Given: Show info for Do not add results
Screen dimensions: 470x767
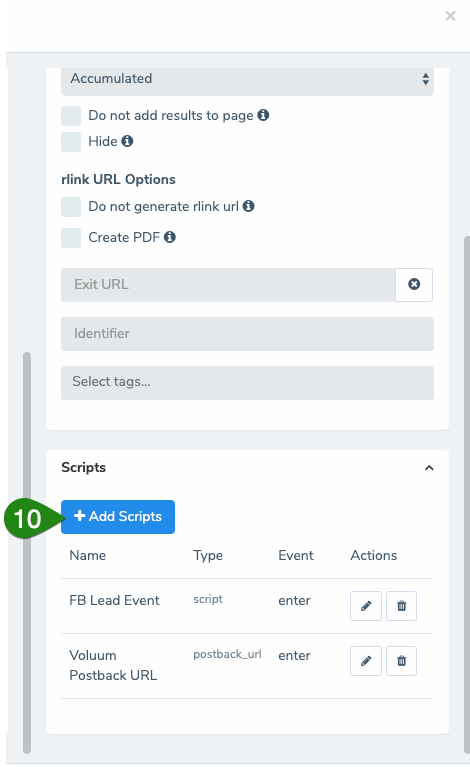Looking at the screenshot, I should [263, 115].
